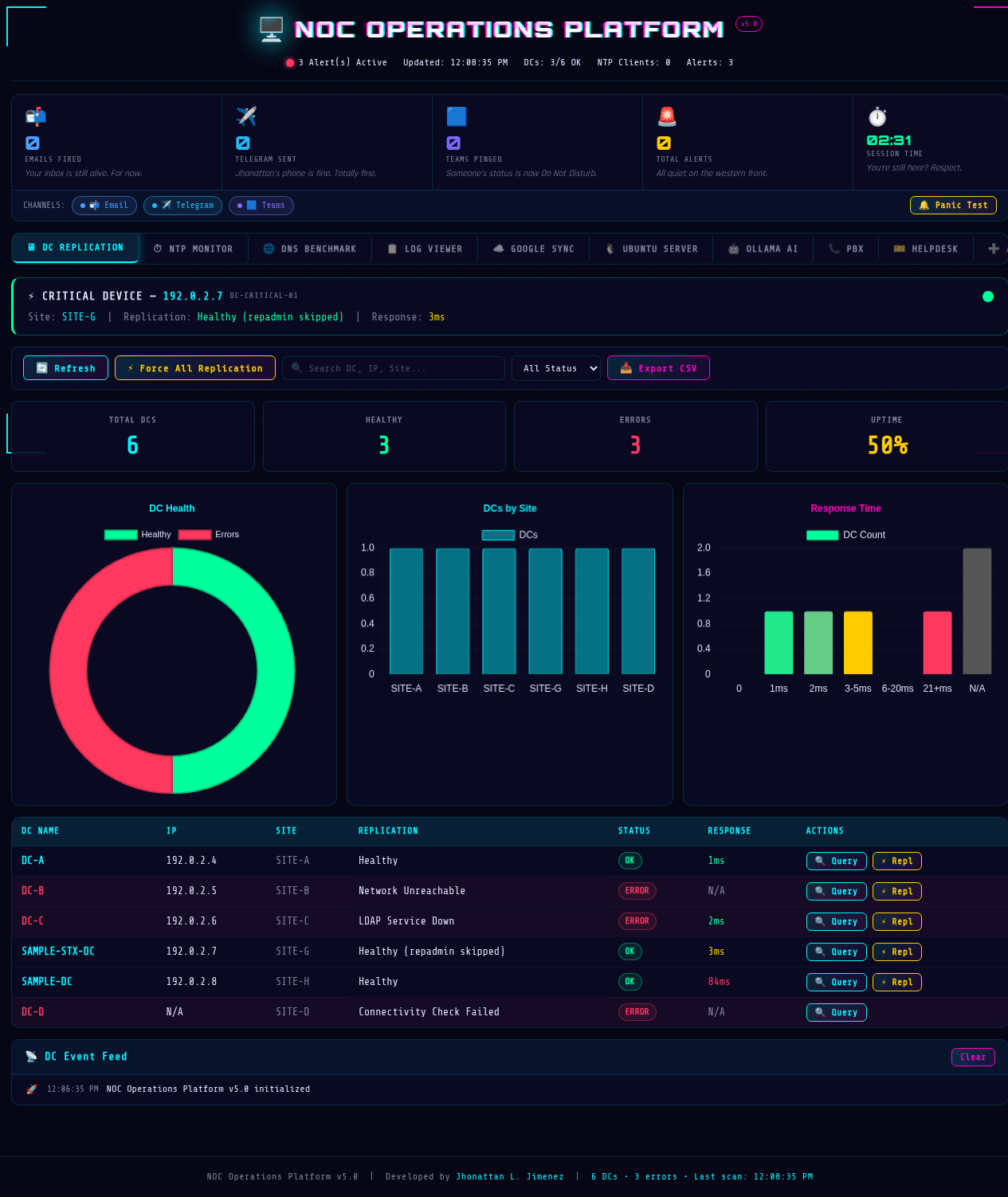1008x1197 pixels.
Task: Click Query button for DC-D row
Action: [x=836, y=1012]
